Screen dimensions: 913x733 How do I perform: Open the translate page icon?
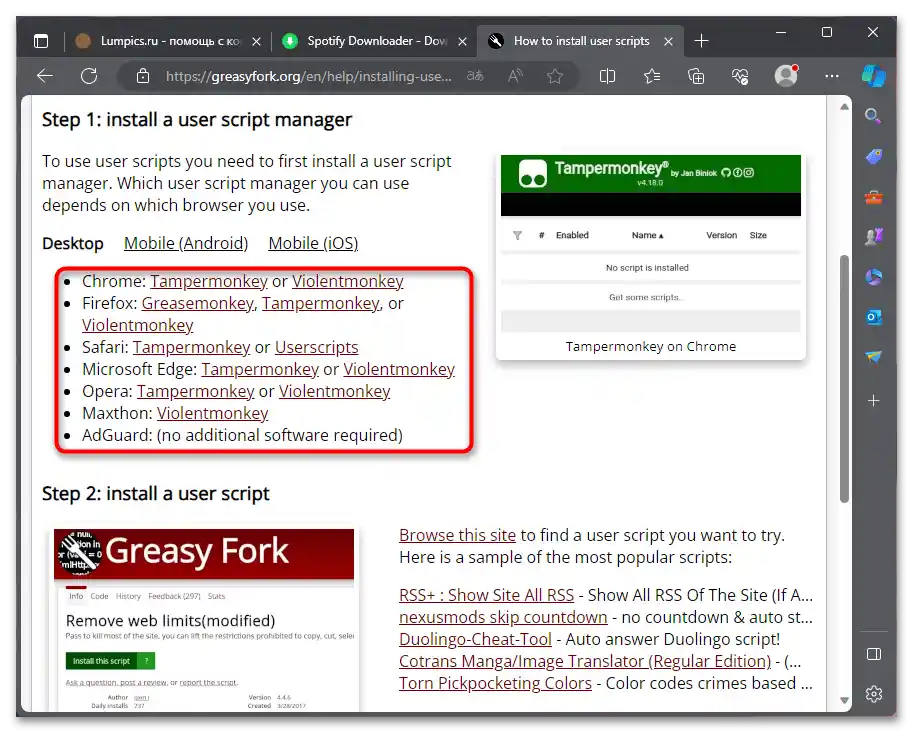[x=475, y=76]
